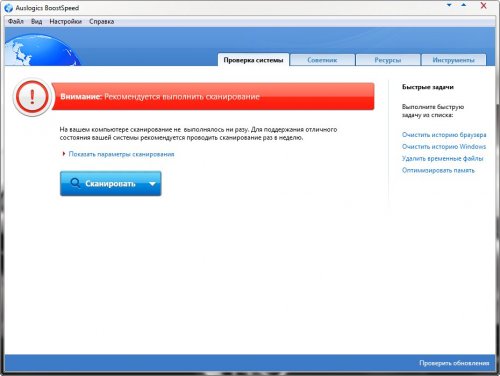Click Оптимизировать память link

click(438, 170)
